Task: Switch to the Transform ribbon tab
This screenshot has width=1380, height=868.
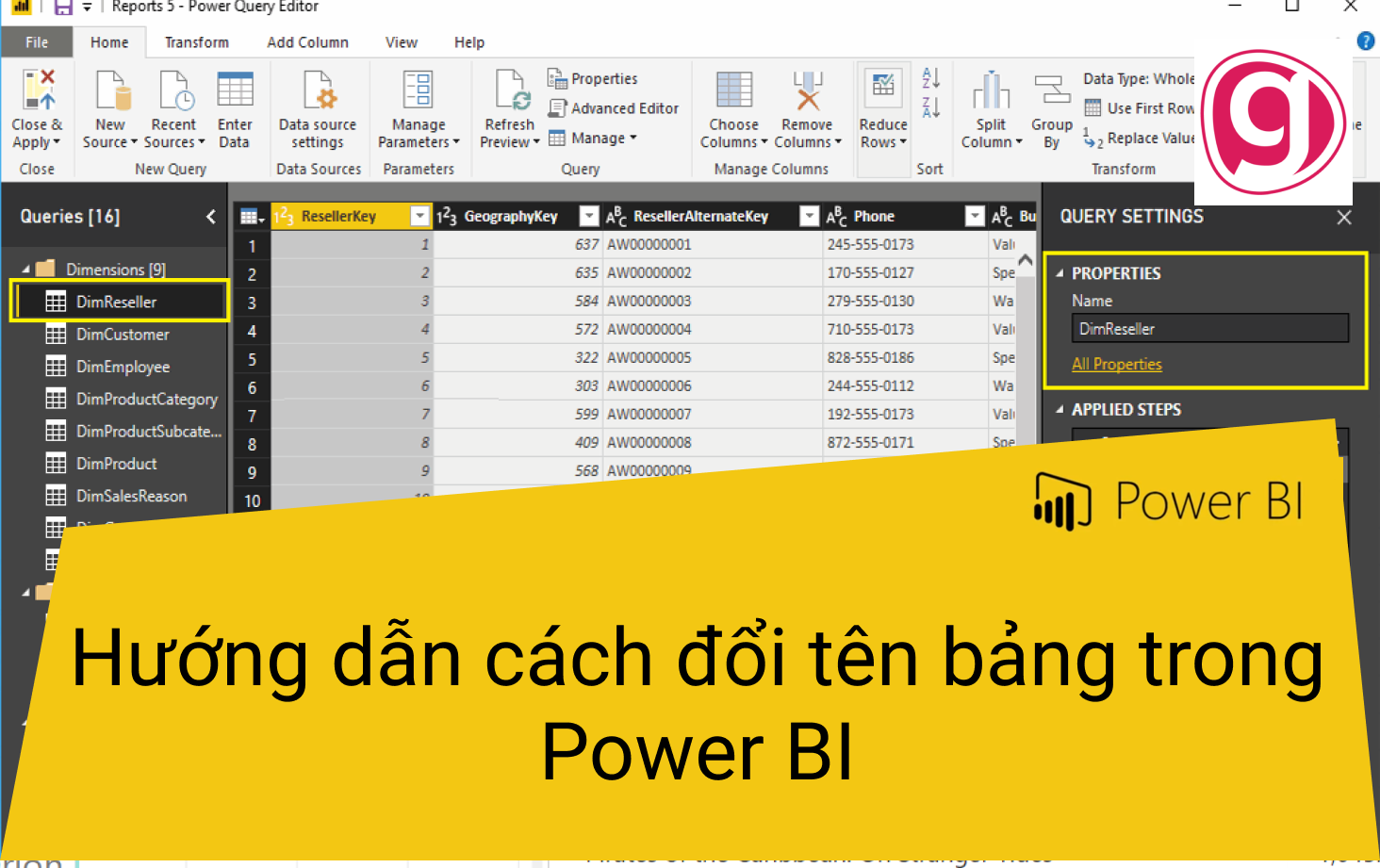Action: 196,41
